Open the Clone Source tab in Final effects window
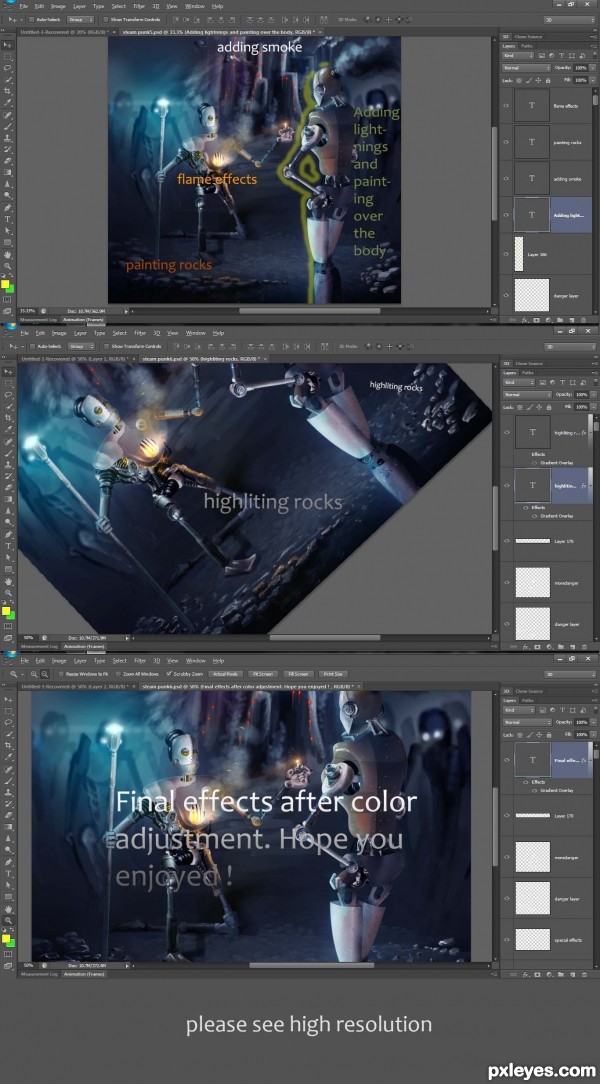600x1084 pixels. pyautogui.click(x=529, y=691)
